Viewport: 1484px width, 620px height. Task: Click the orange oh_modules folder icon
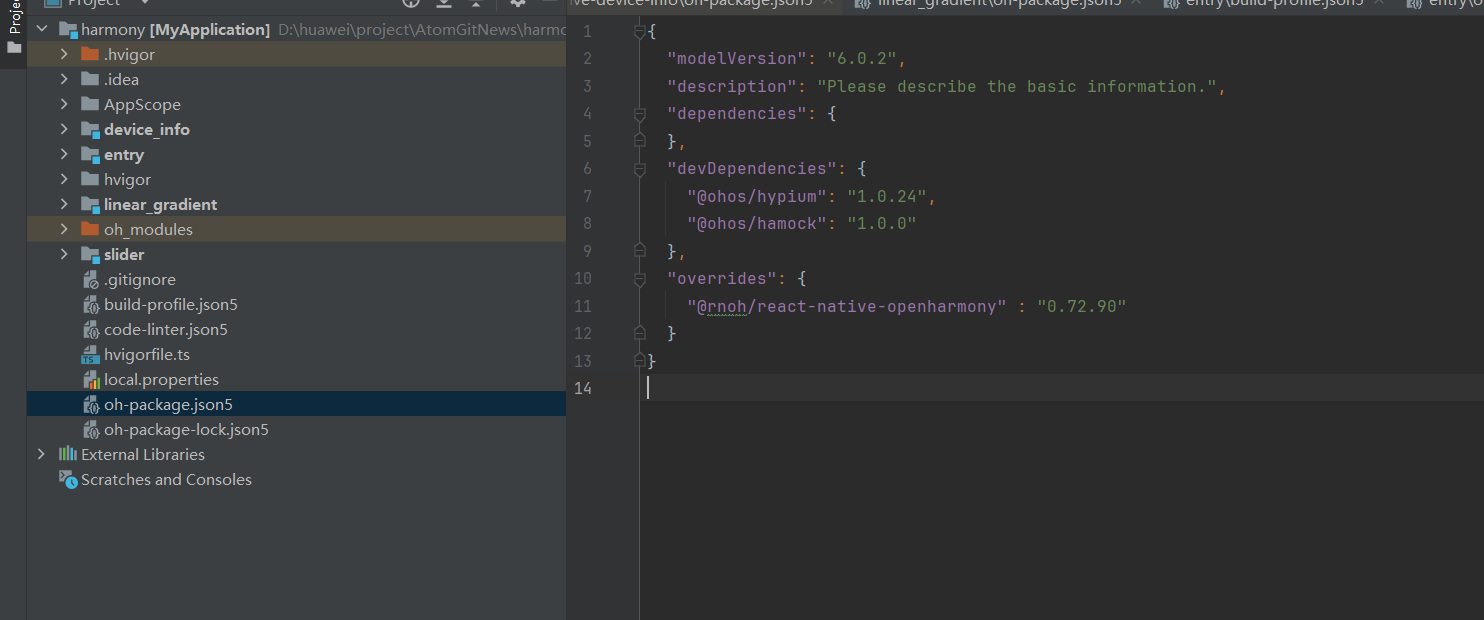(x=90, y=229)
